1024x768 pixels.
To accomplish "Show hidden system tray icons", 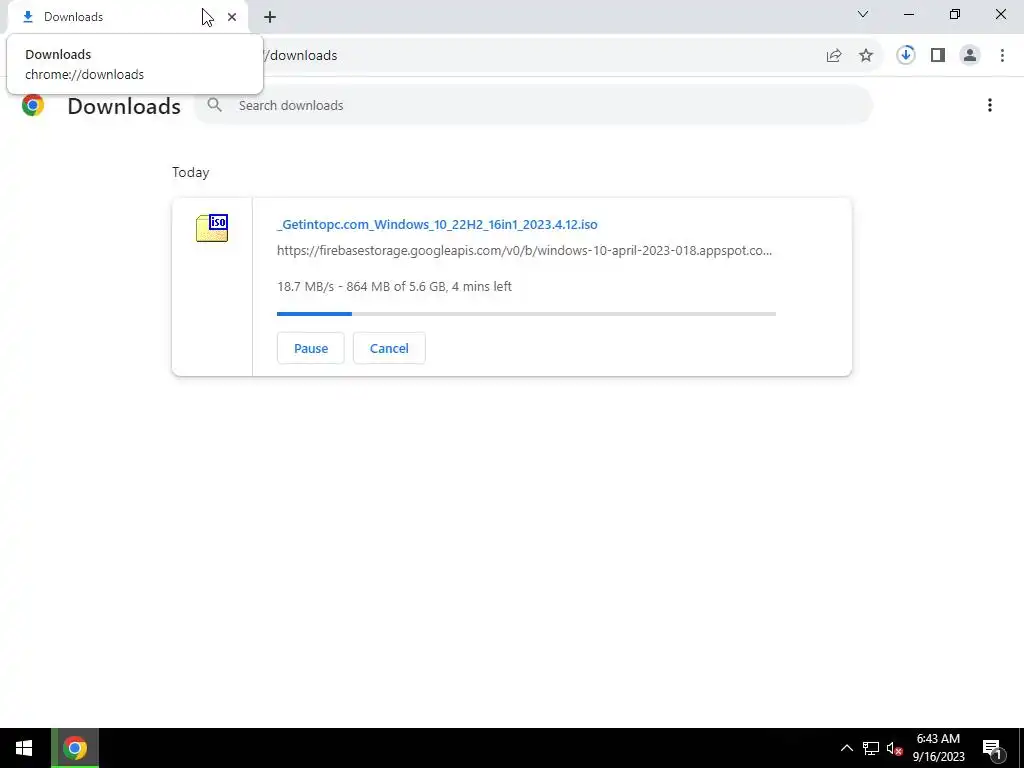I will (x=846, y=748).
